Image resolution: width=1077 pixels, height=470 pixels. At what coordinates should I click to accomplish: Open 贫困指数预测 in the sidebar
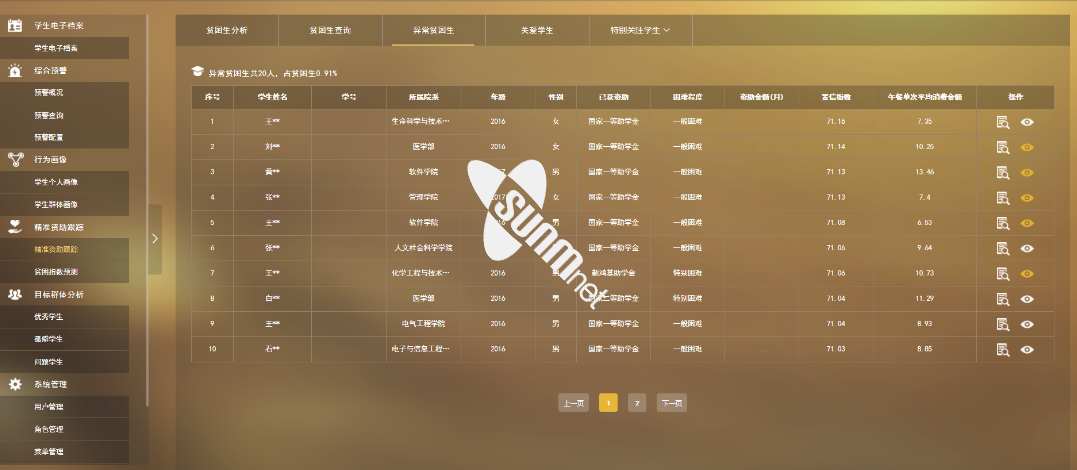pyautogui.click(x=62, y=271)
